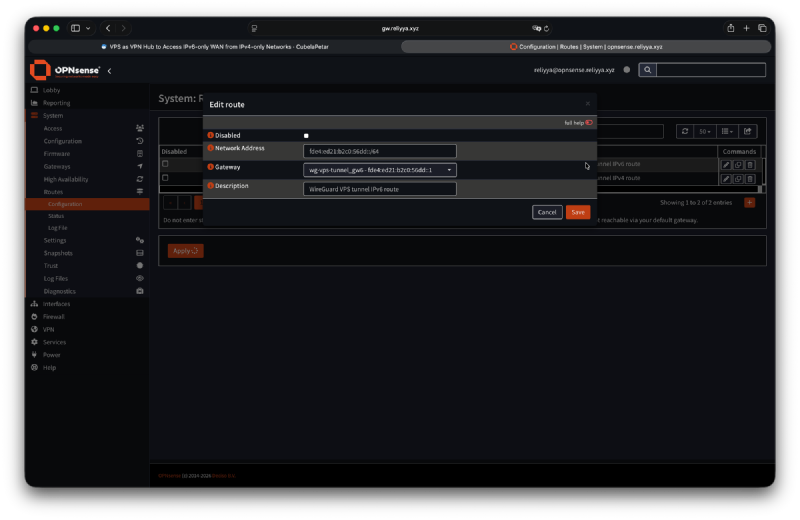
Task: Open a new Safari tab with plus
Action: pyautogui.click(x=746, y=28)
